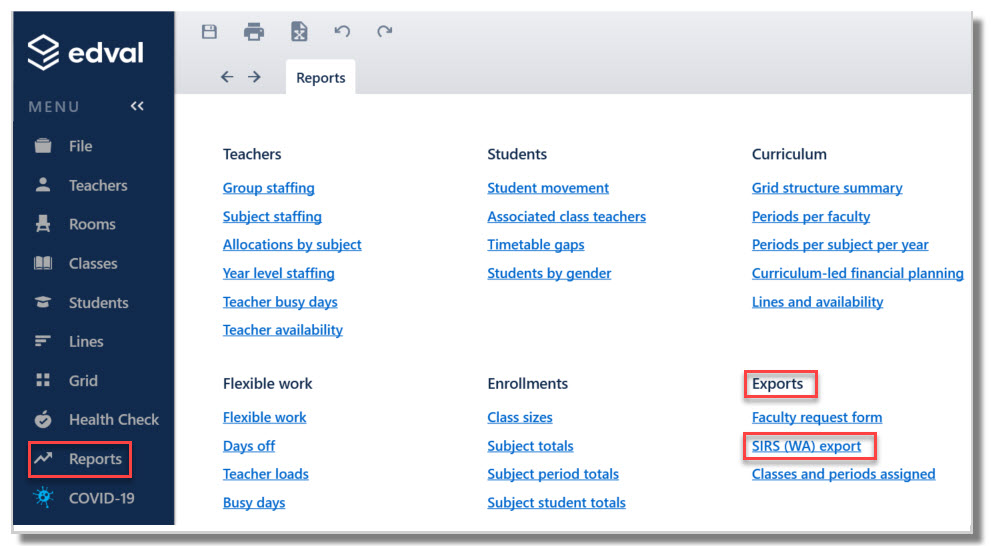Open the Group staffing report
The height and width of the screenshot is (546, 991).
(x=269, y=188)
